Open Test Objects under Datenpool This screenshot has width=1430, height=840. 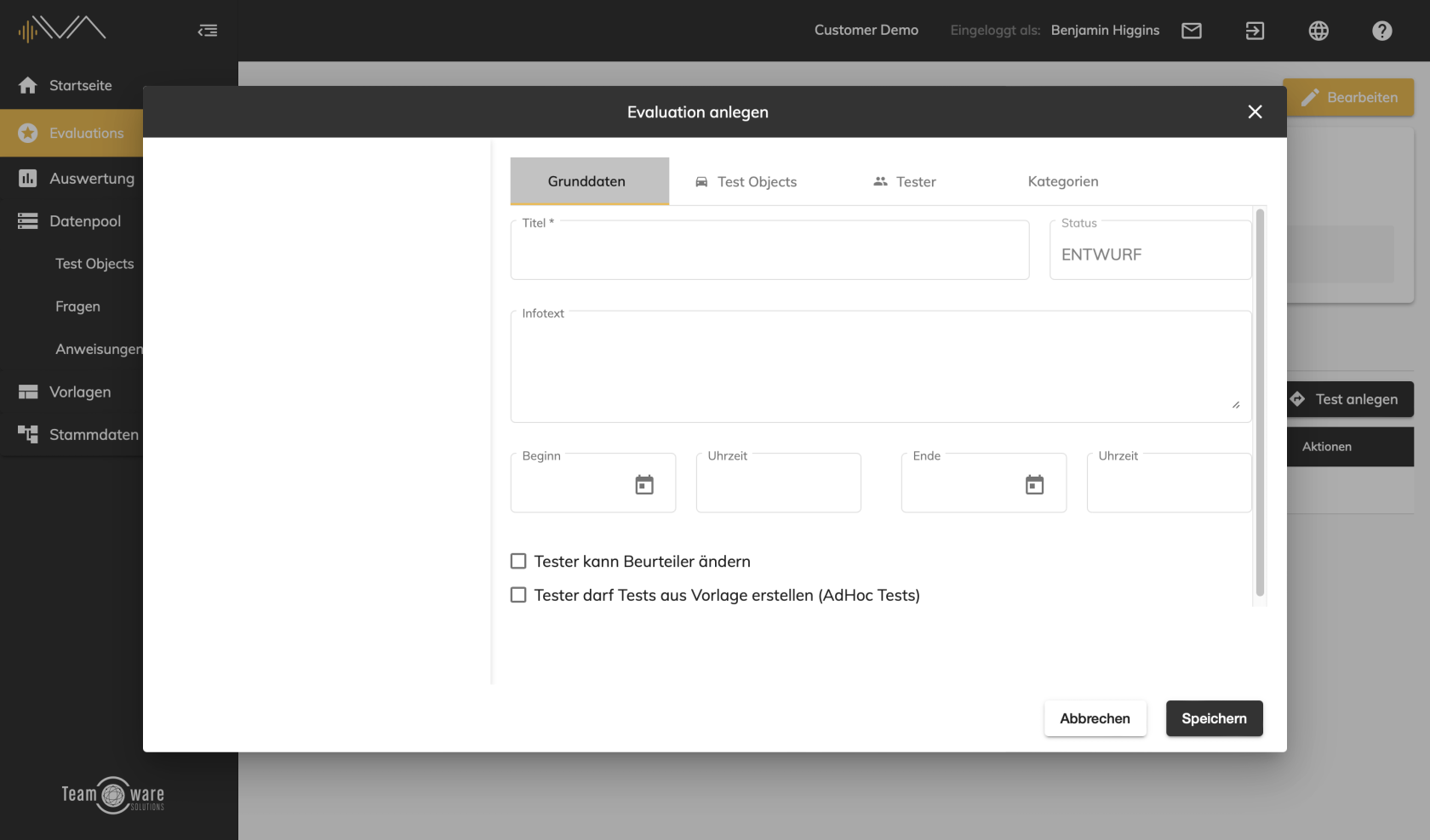[x=94, y=264]
